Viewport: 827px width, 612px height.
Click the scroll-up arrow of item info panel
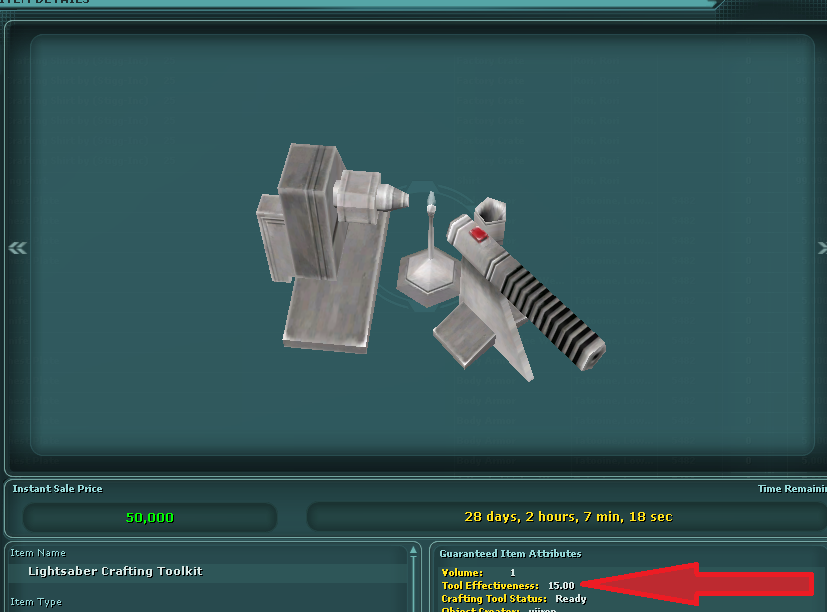[414, 550]
